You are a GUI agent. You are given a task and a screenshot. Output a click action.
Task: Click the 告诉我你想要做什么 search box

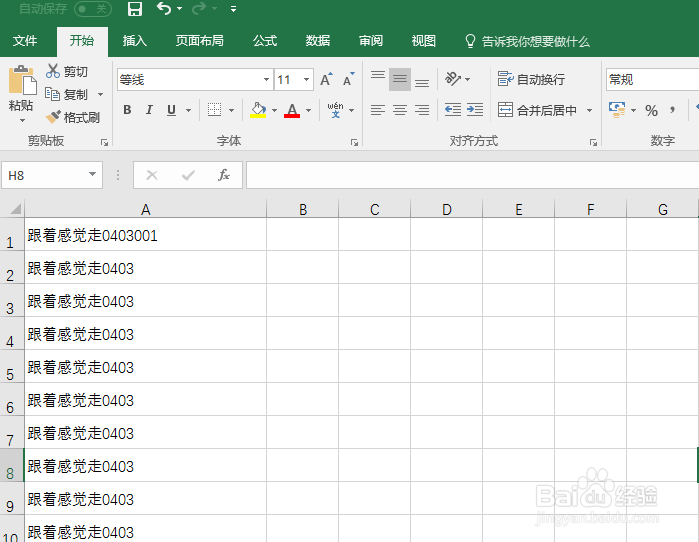(528, 41)
